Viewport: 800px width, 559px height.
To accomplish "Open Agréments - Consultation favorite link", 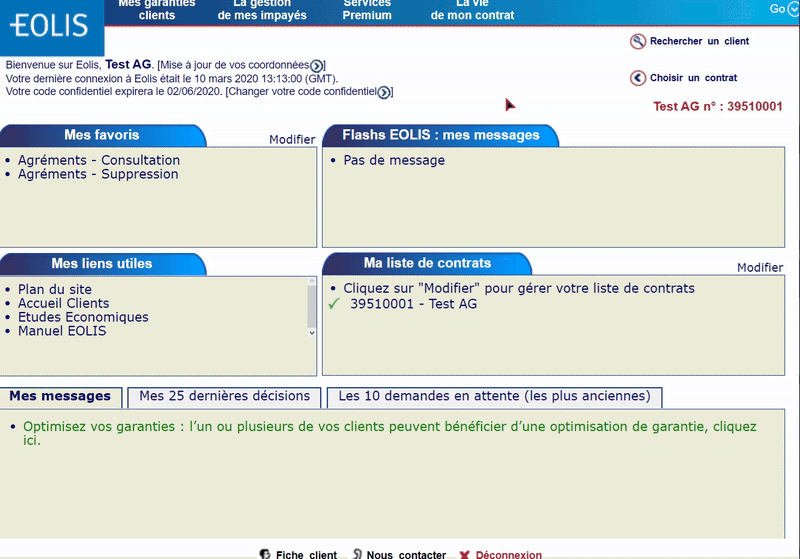I will coord(99,160).
